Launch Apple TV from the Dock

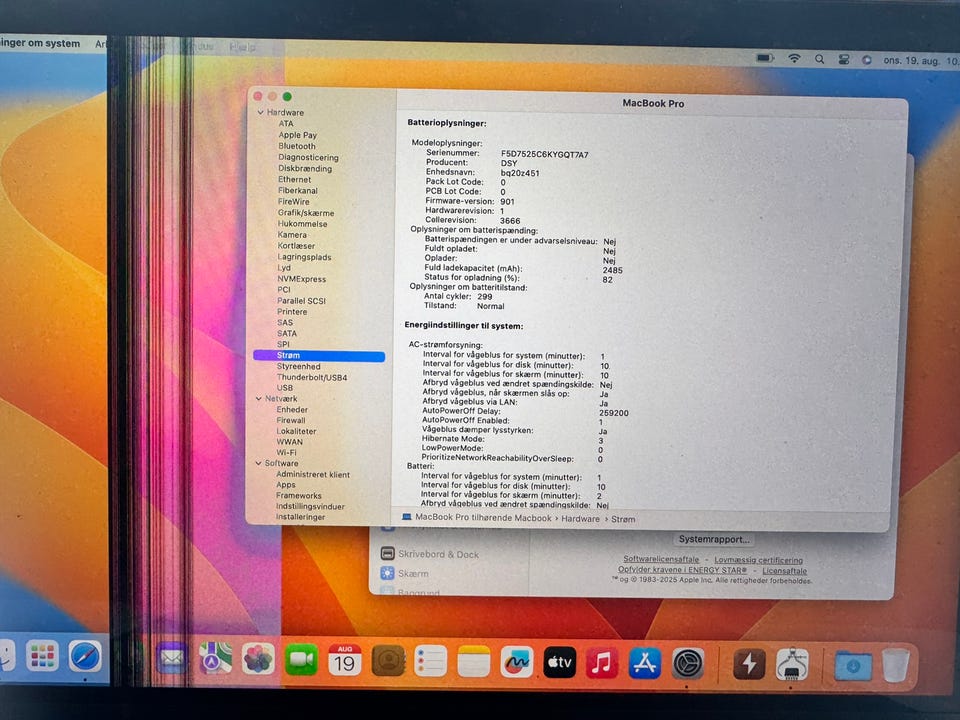point(560,662)
